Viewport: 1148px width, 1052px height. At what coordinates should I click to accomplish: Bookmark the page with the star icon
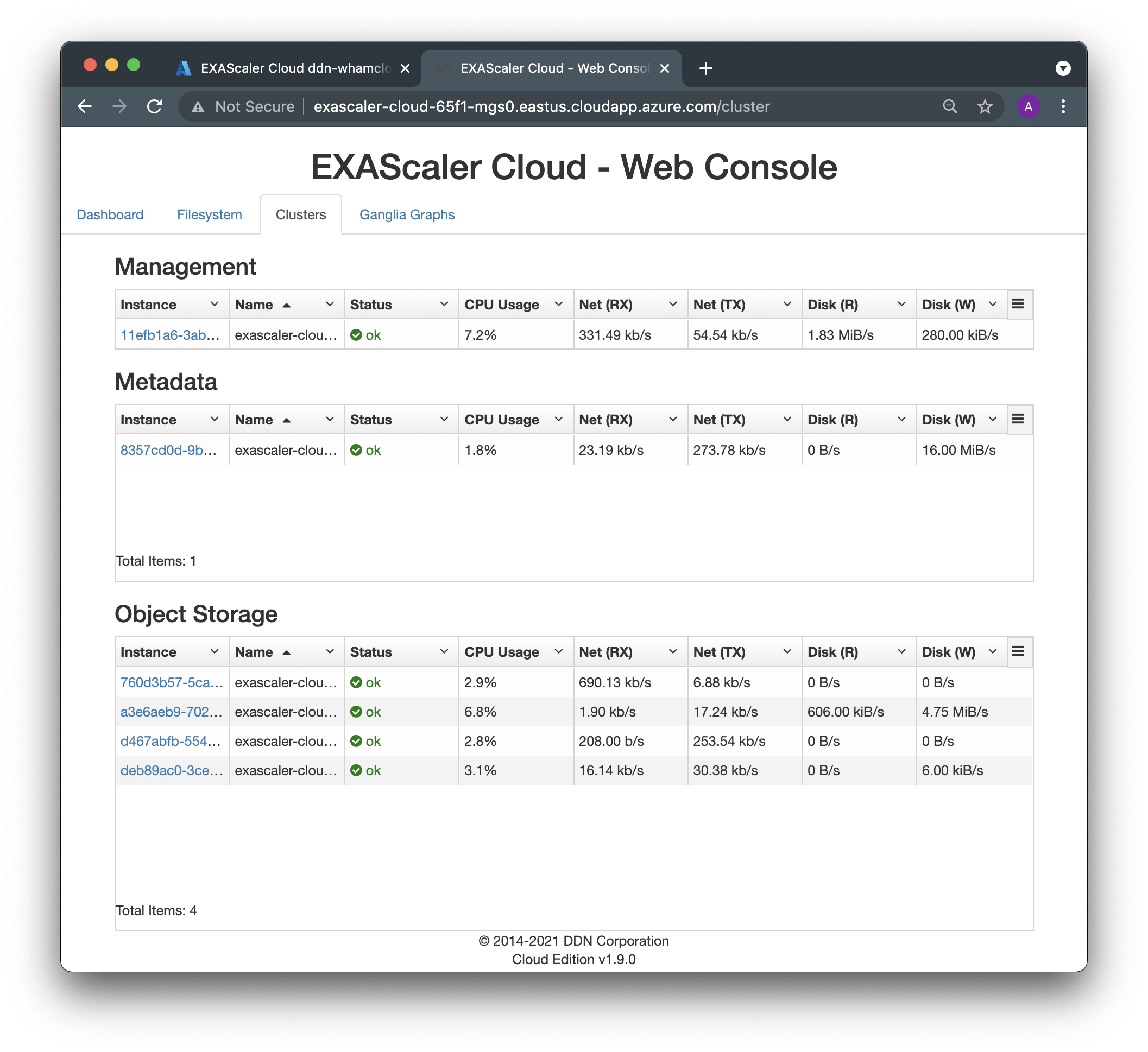click(985, 106)
